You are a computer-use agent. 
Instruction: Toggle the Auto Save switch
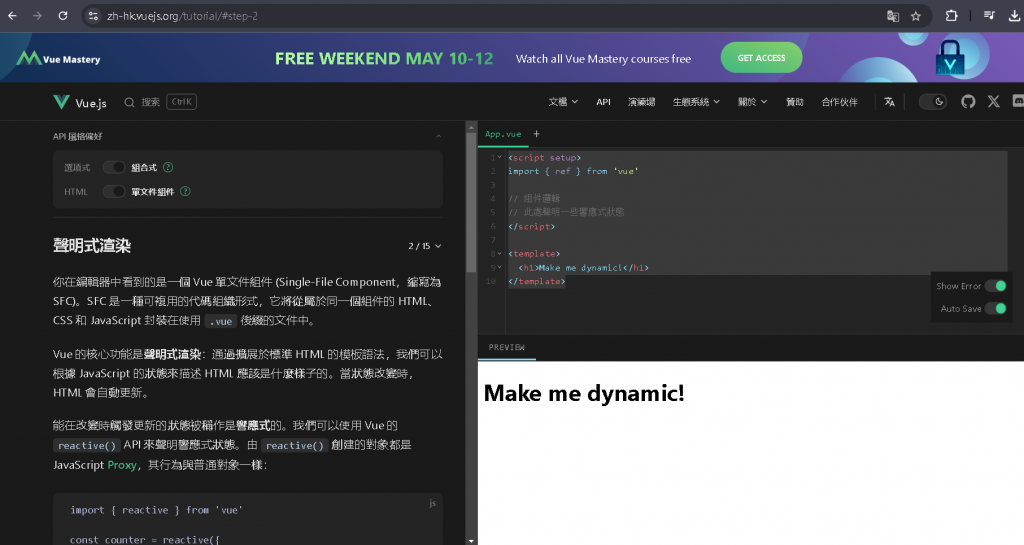[x=996, y=309]
